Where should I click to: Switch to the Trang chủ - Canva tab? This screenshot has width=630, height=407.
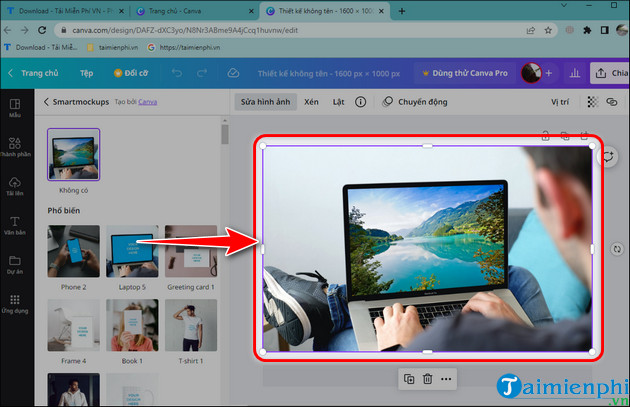click(x=194, y=11)
